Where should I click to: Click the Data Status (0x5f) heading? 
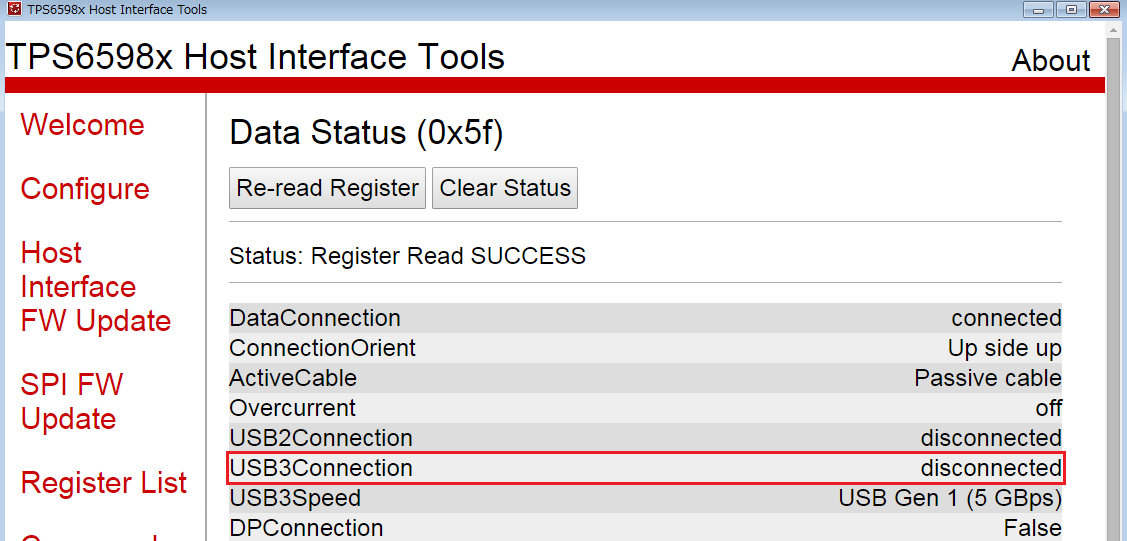click(x=366, y=134)
